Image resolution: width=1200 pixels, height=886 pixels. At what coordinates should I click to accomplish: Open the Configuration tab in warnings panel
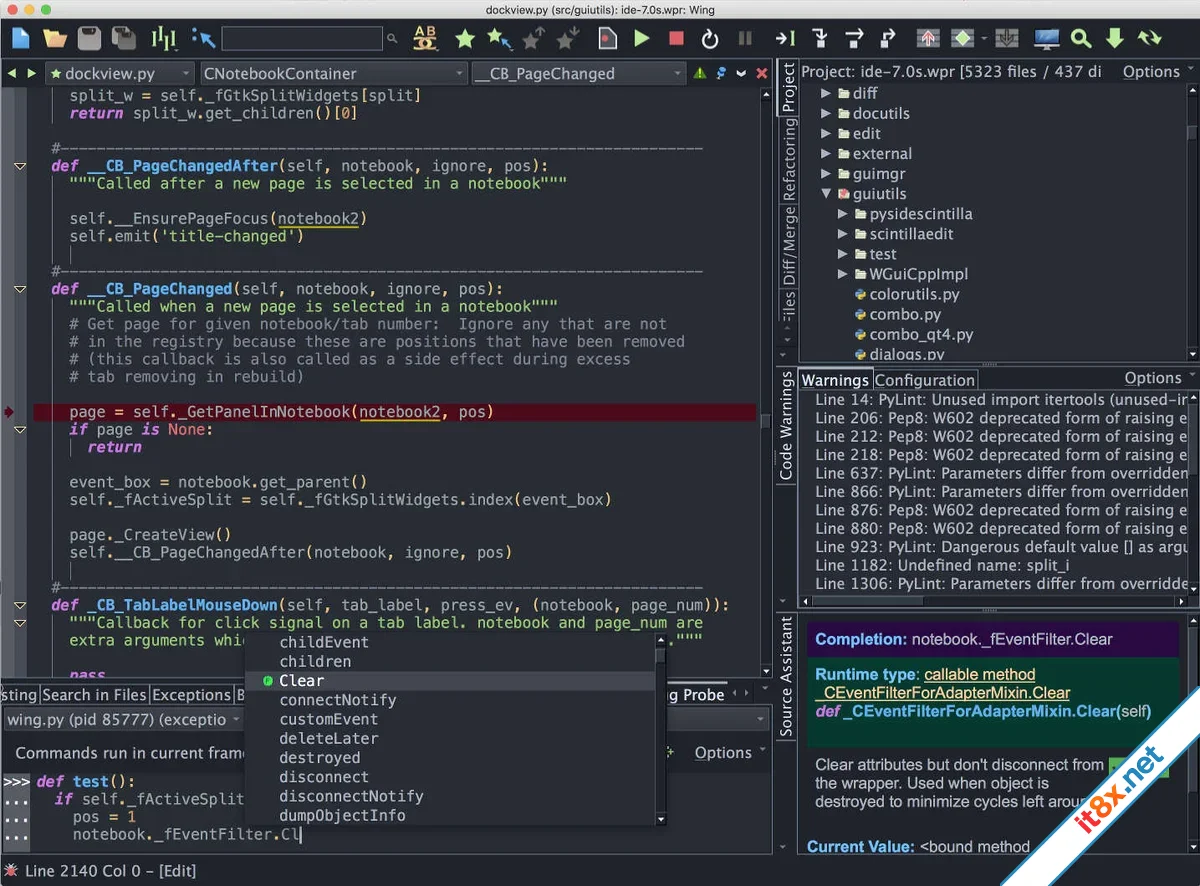point(925,380)
